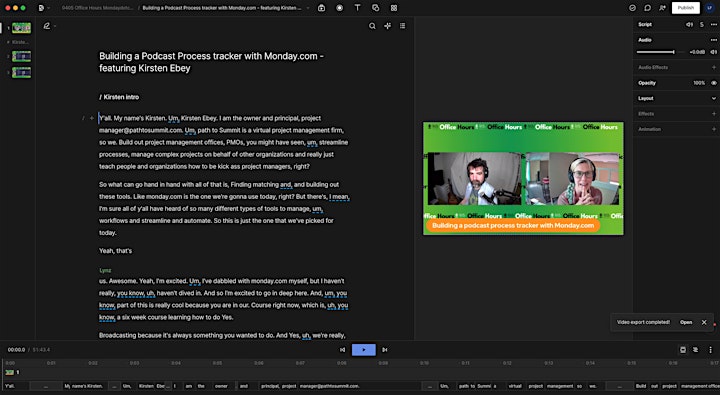Open the comments speech bubble icon

click(647, 8)
